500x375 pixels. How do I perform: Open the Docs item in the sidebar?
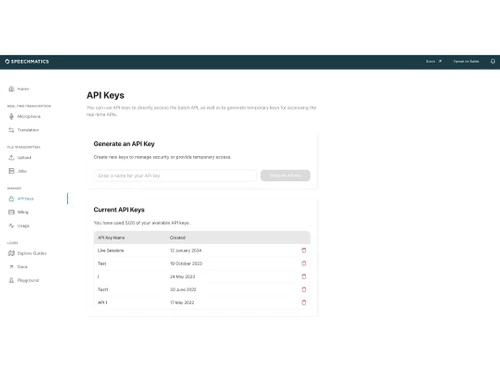point(18,267)
